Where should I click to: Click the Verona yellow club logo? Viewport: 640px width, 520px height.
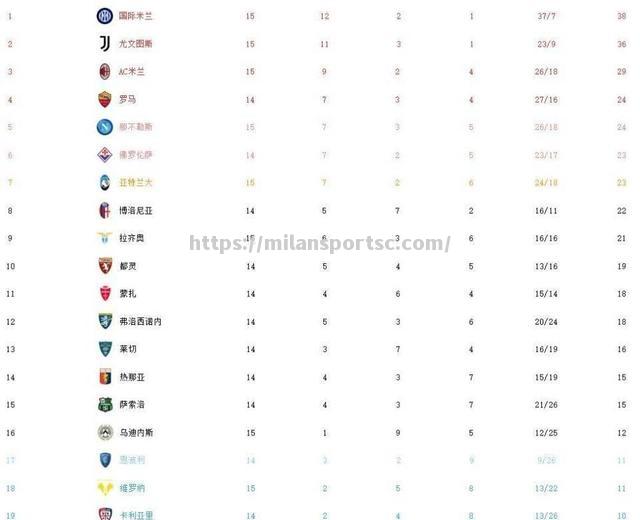point(105,488)
